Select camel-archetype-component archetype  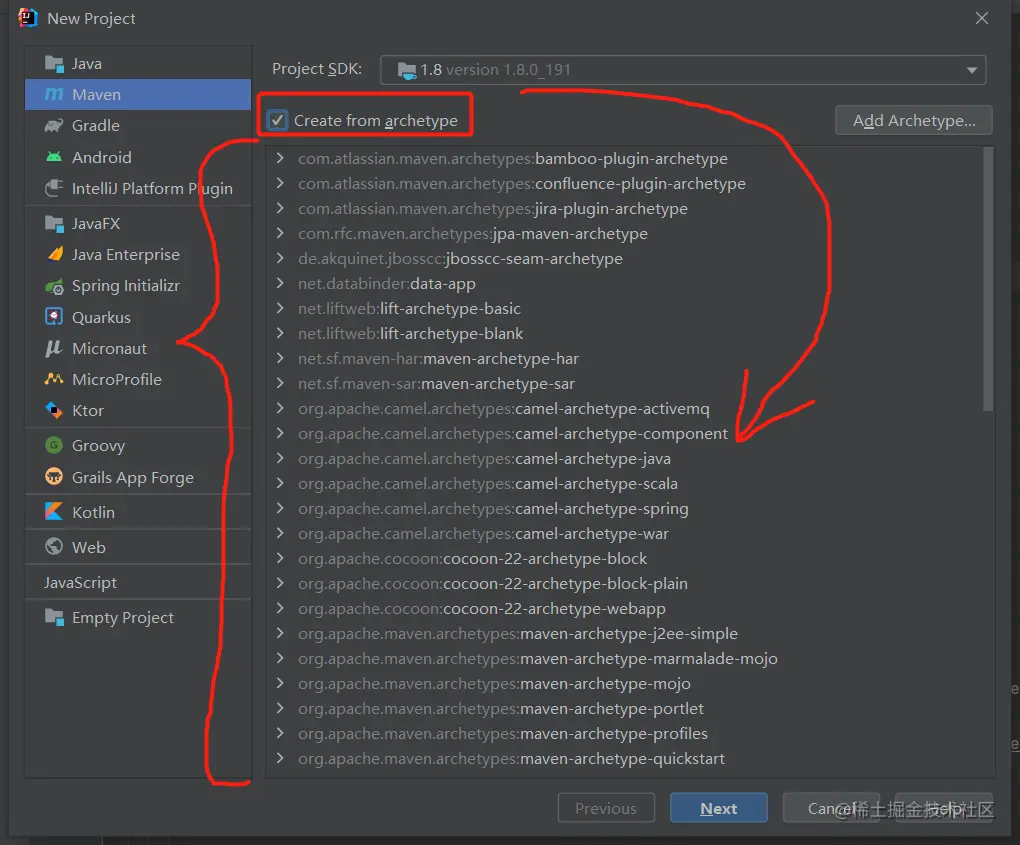click(513, 434)
